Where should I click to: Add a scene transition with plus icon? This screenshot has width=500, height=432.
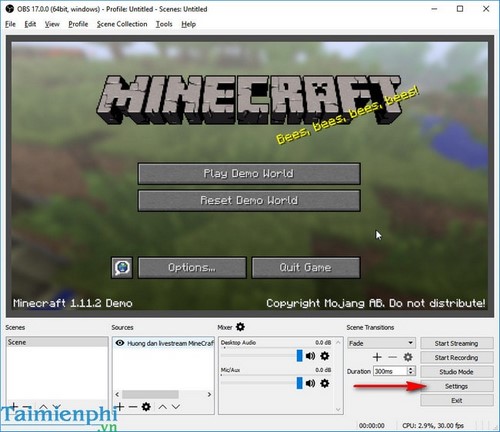click(377, 357)
